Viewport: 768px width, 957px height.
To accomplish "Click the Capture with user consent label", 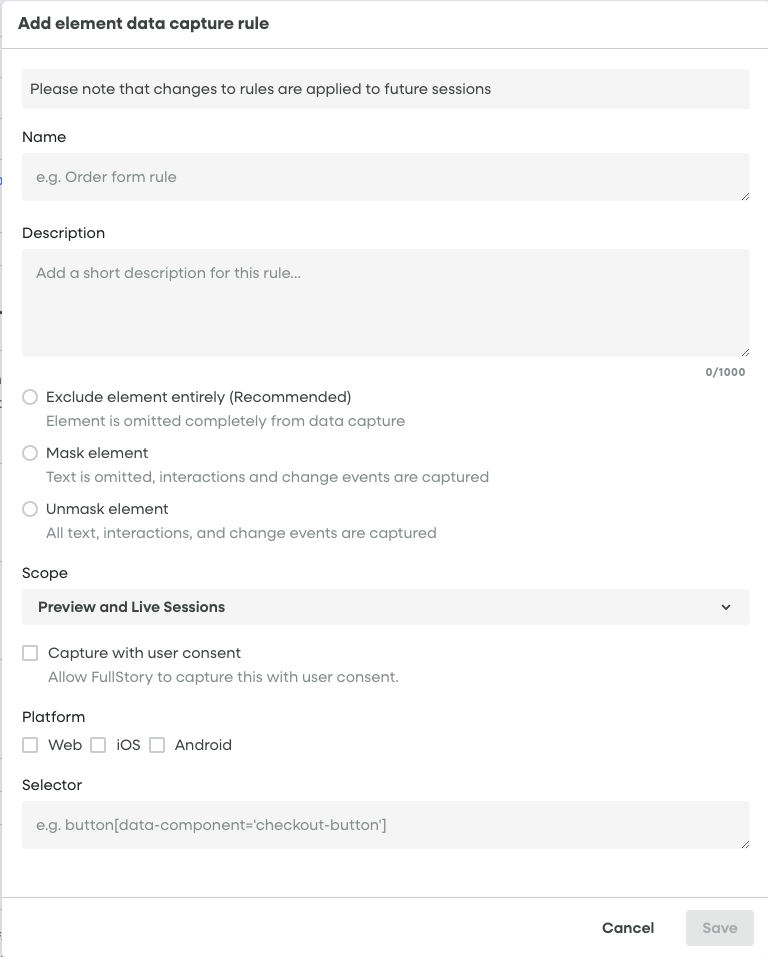I will click(x=144, y=653).
